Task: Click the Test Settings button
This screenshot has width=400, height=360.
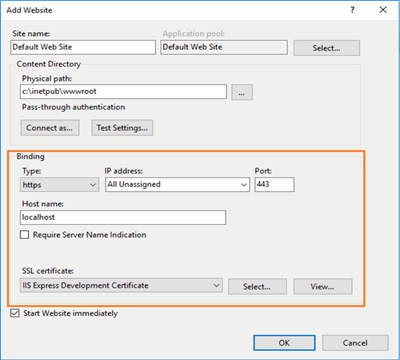Action: pos(122,128)
